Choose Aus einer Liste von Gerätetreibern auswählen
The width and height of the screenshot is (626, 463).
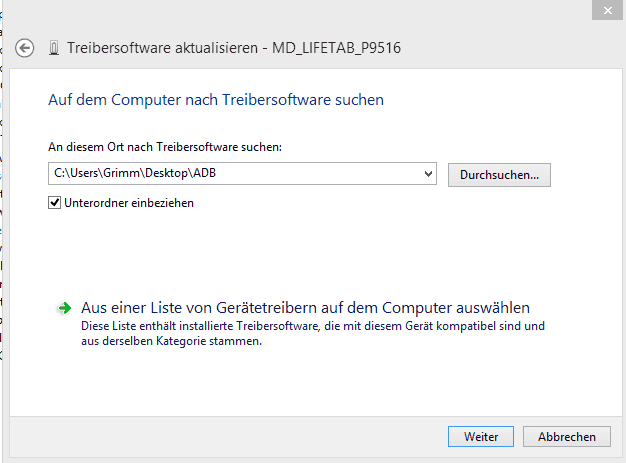click(x=305, y=308)
